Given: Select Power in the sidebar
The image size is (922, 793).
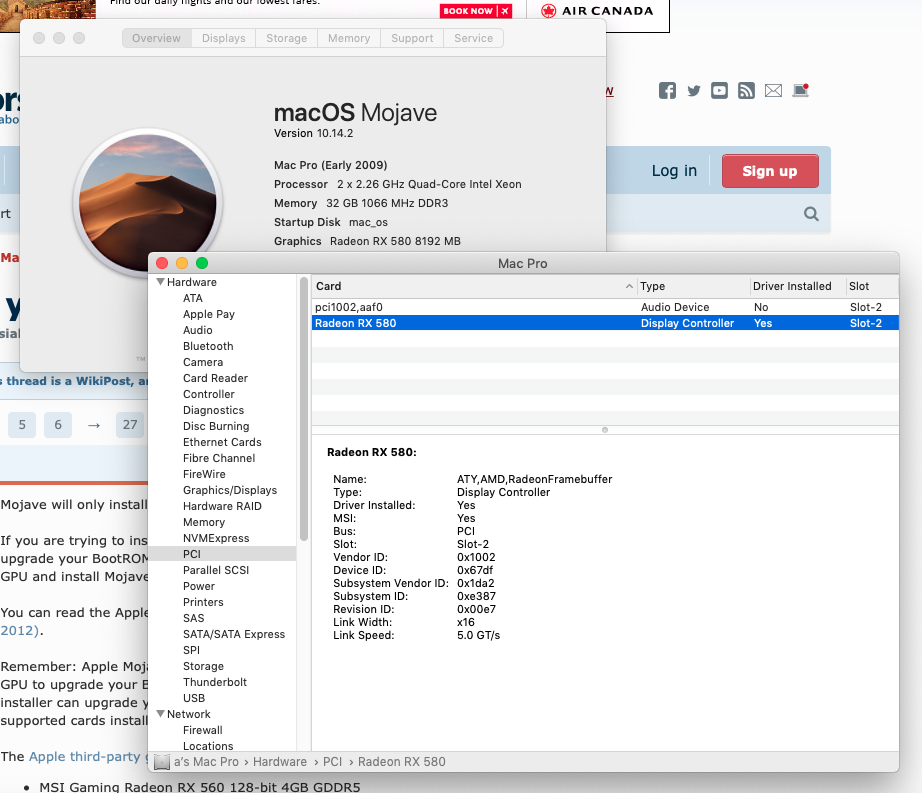Looking at the screenshot, I should click(199, 586).
